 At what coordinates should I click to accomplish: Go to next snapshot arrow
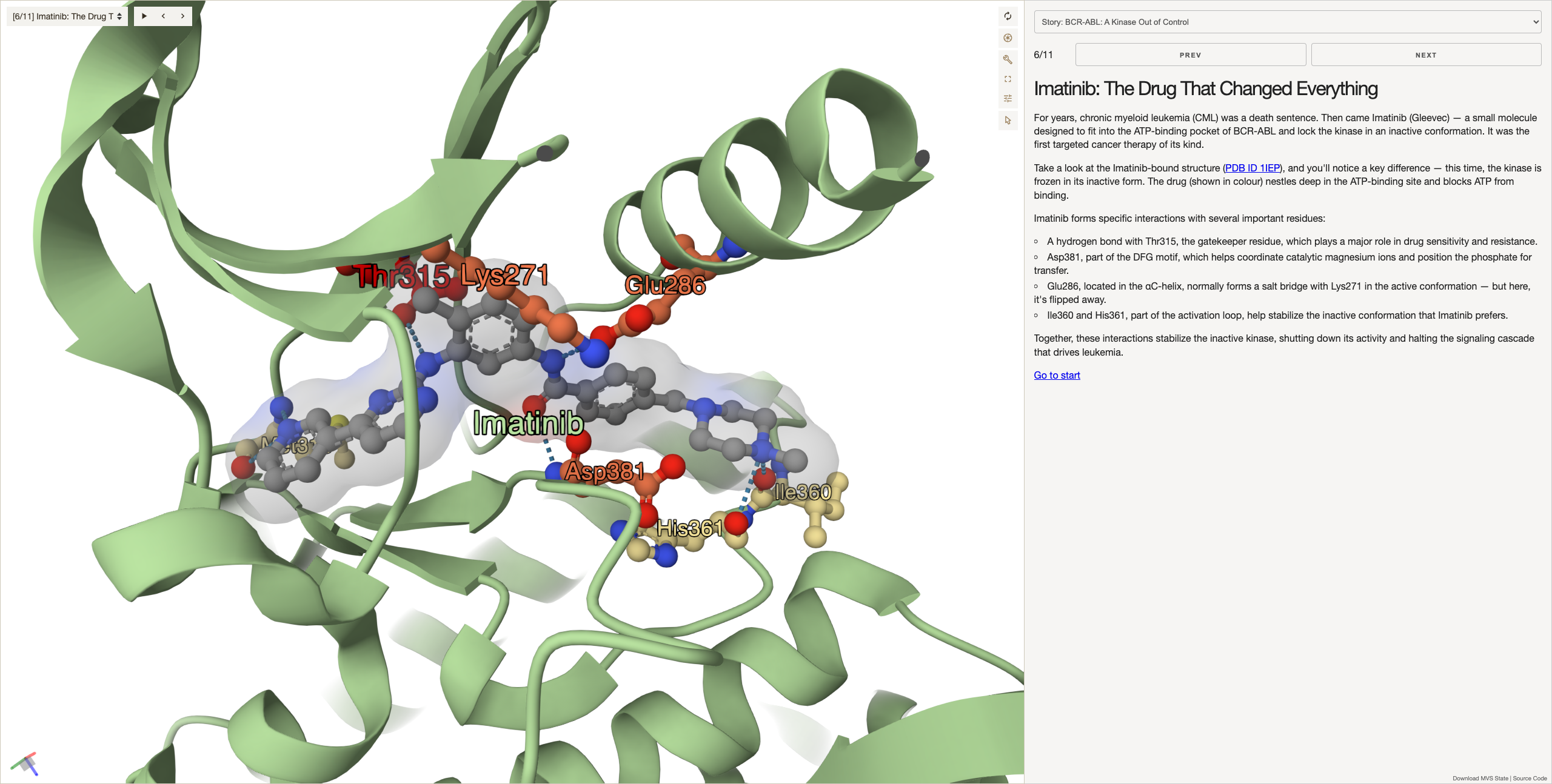click(x=182, y=16)
